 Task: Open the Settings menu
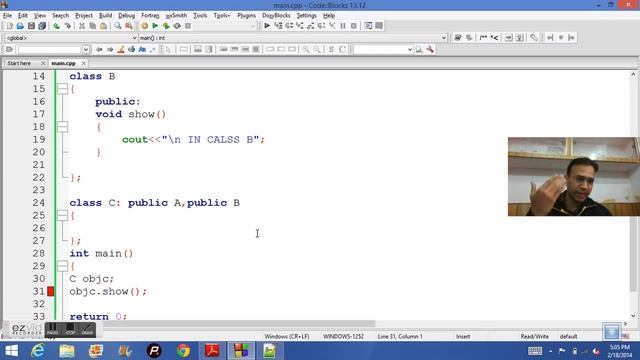(306, 16)
